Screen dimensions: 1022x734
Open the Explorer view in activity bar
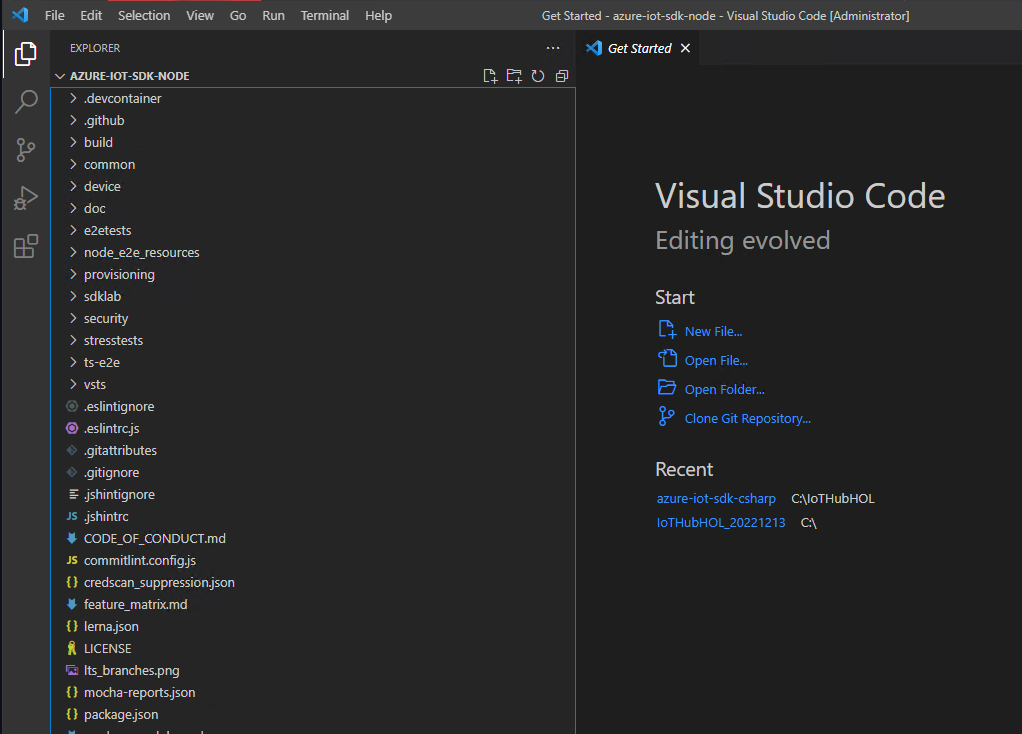(x=25, y=54)
